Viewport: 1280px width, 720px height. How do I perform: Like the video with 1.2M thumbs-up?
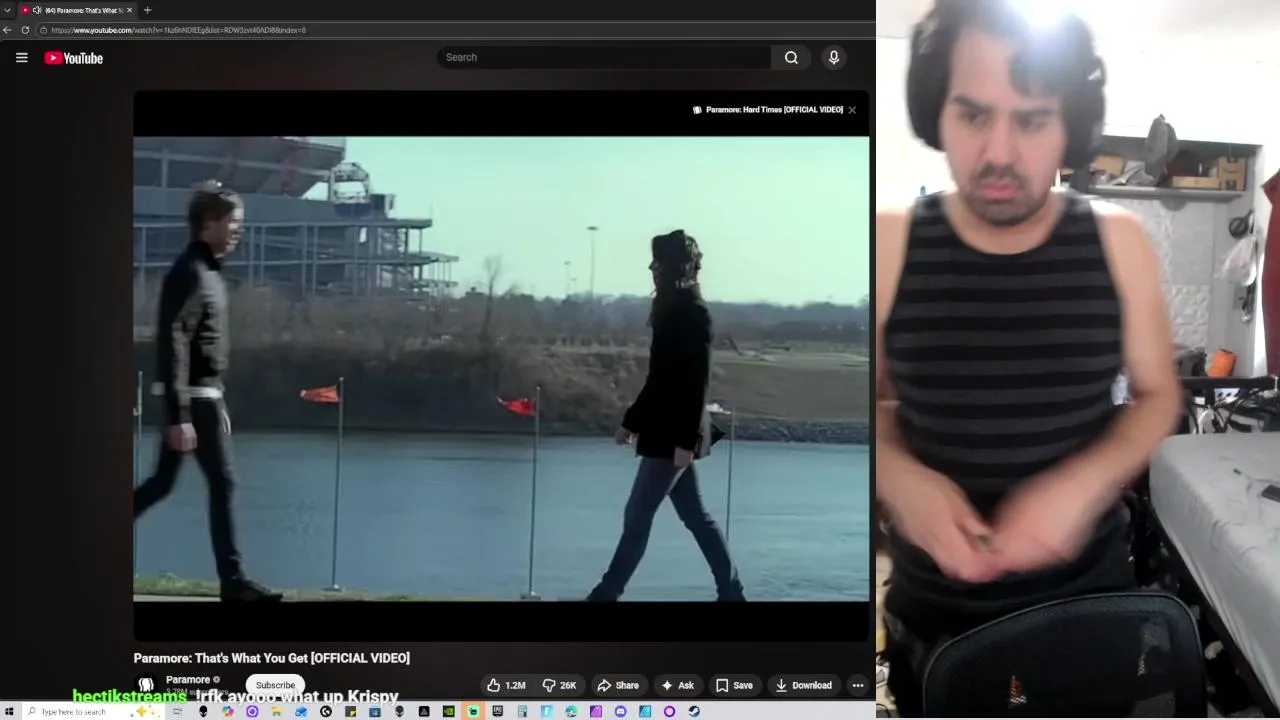point(506,685)
